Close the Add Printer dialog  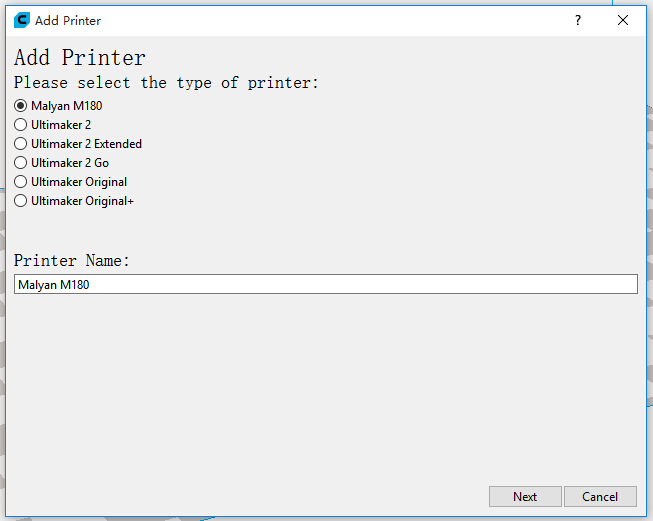(623, 20)
